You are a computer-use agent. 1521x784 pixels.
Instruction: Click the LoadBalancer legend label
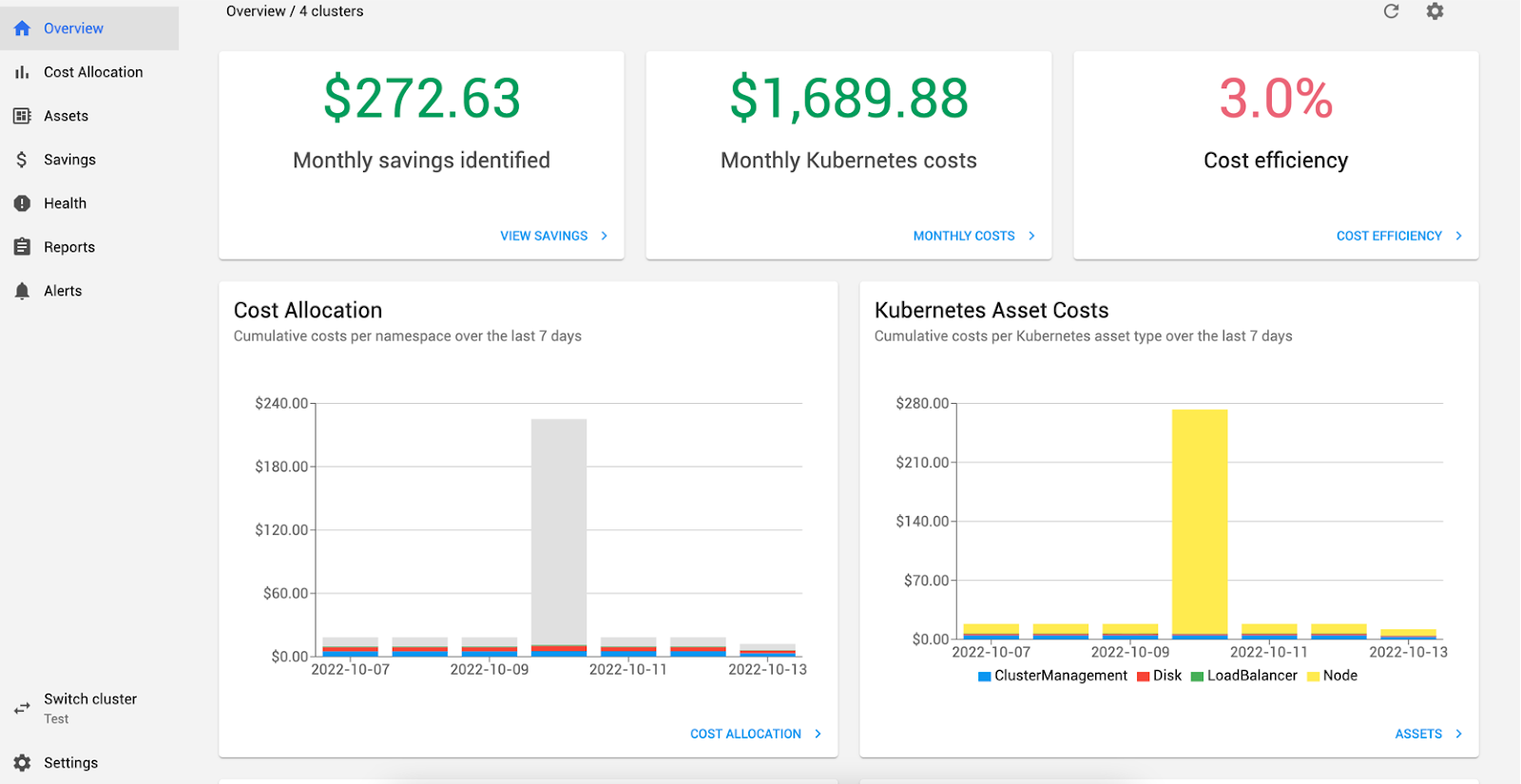[1252, 676]
